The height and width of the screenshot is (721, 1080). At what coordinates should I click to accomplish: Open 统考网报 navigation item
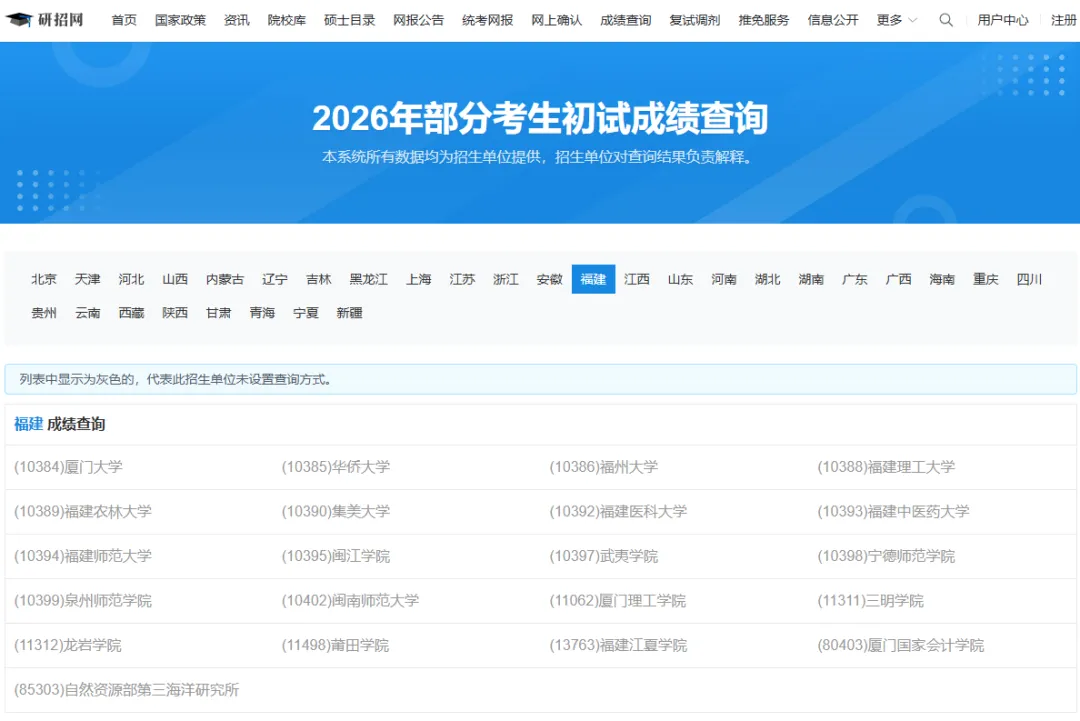pyautogui.click(x=488, y=20)
